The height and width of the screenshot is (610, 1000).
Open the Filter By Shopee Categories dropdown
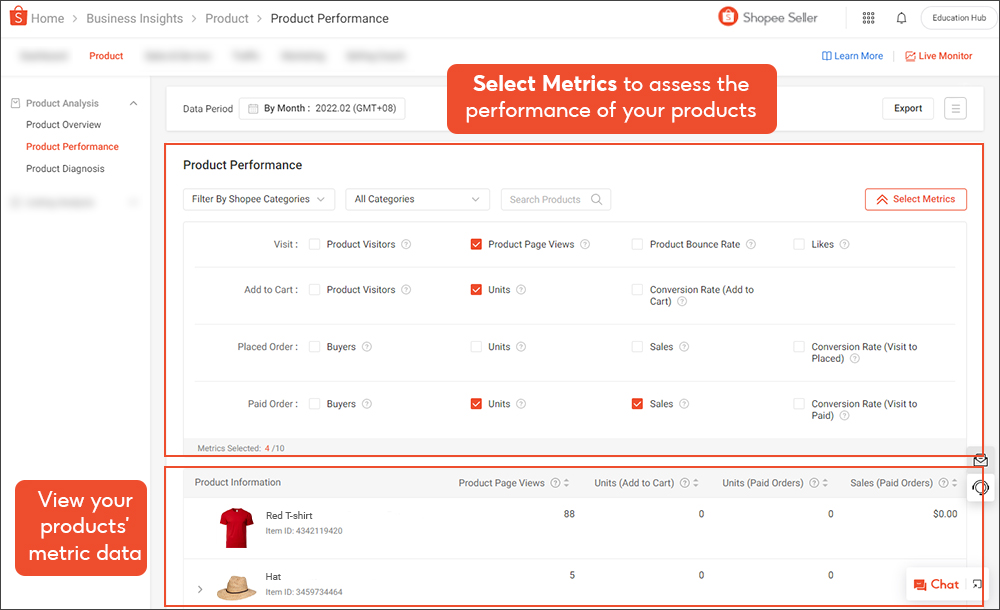click(x=258, y=199)
